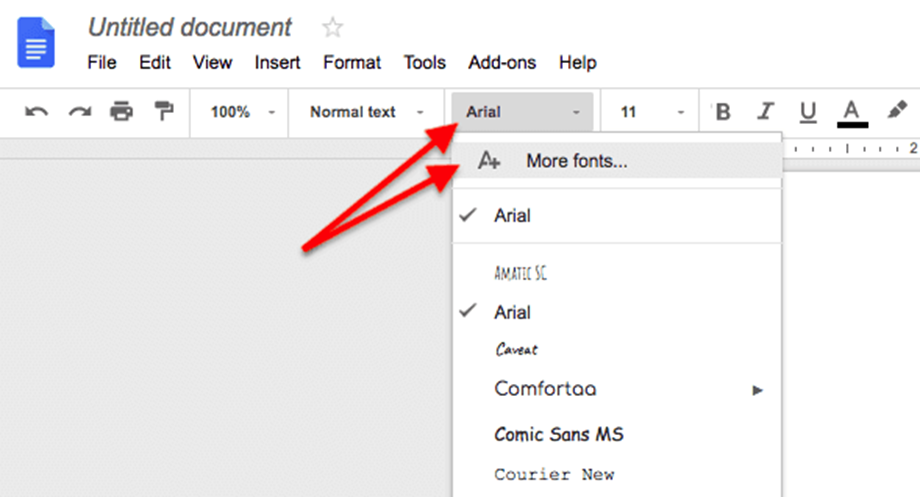Open the font size 11 dropdown
920x497 pixels.
point(651,112)
